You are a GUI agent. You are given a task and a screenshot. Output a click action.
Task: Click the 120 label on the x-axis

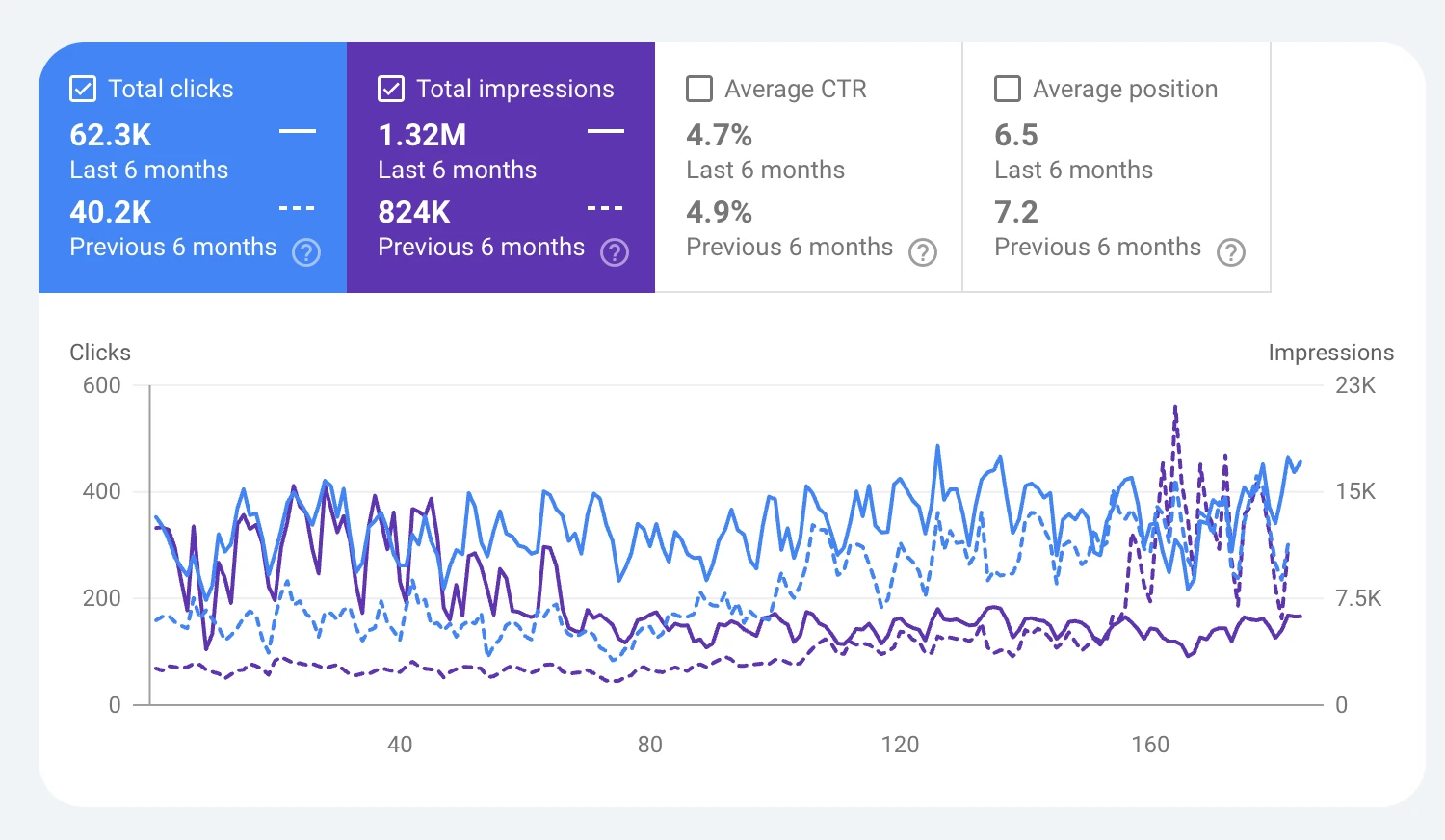coord(900,745)
